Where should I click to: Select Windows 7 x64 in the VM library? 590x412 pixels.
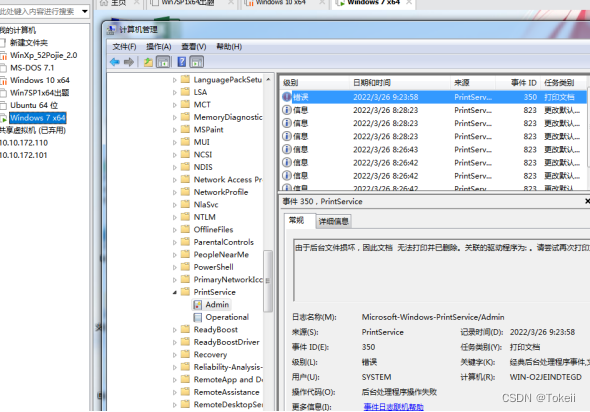38,118
